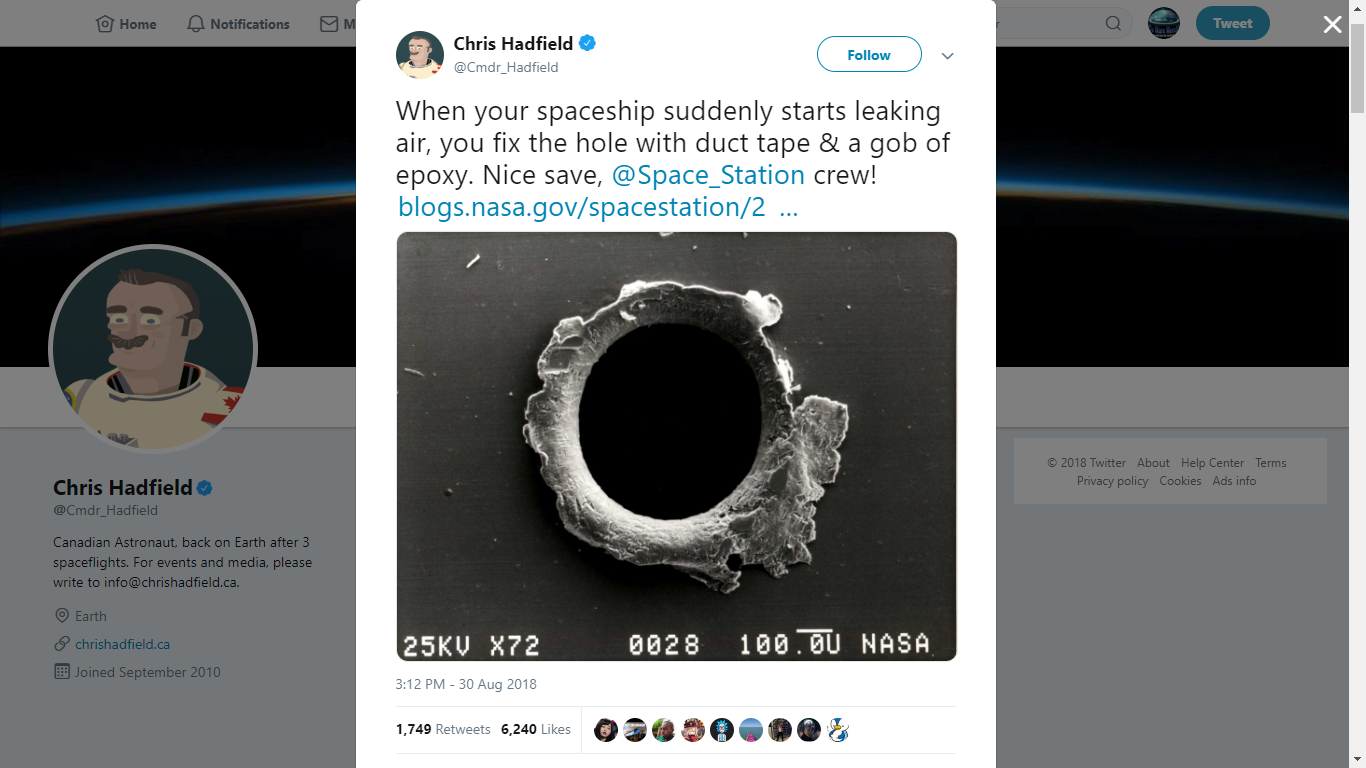
Task: Click Chris Hadfield's avatar in the tweet
Action: [x=420, y=55]
